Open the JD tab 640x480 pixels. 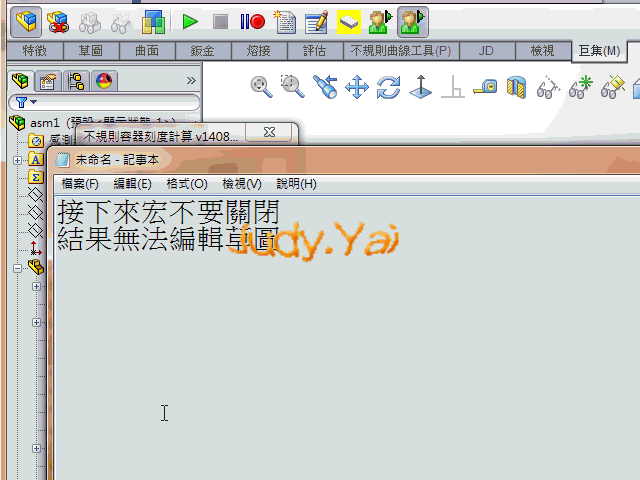pos(486,51)
